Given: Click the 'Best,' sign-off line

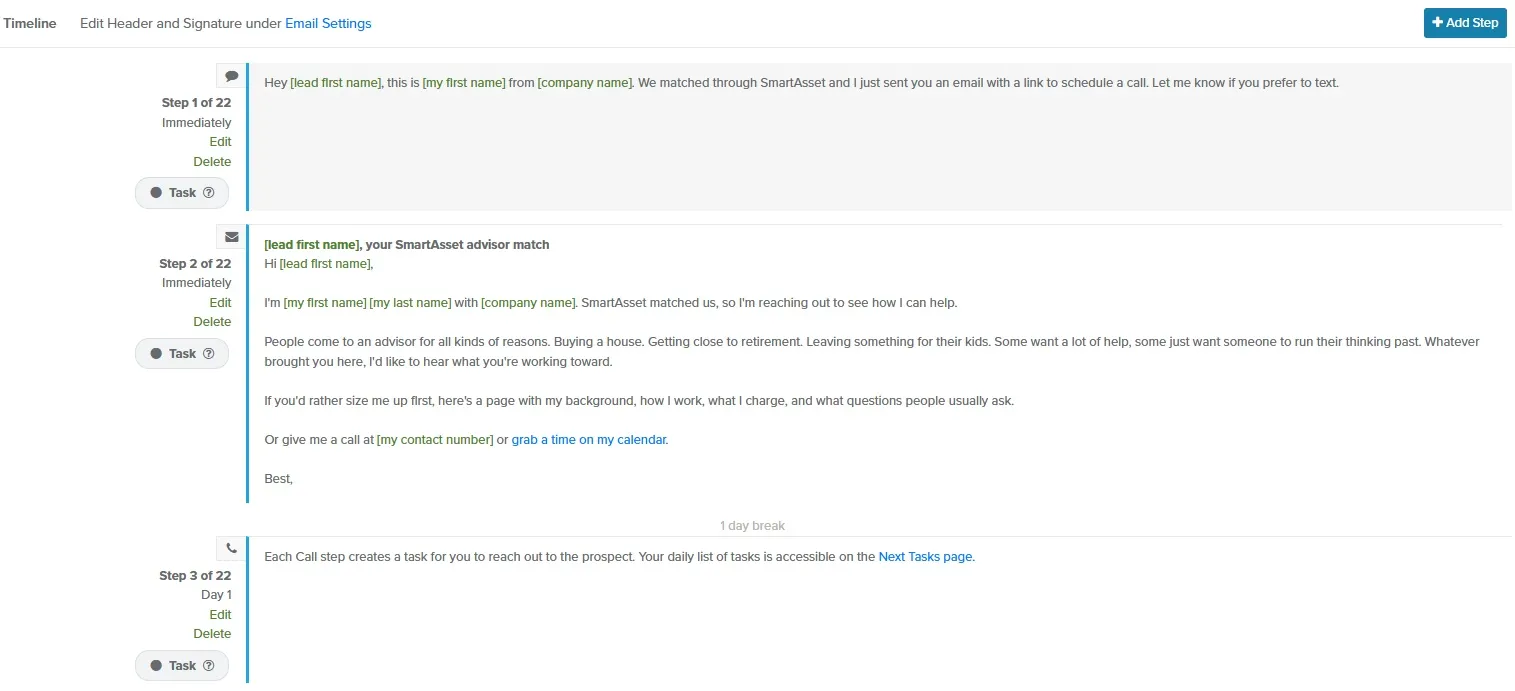Looking at the screenshot, I should (x=278, y=479).
